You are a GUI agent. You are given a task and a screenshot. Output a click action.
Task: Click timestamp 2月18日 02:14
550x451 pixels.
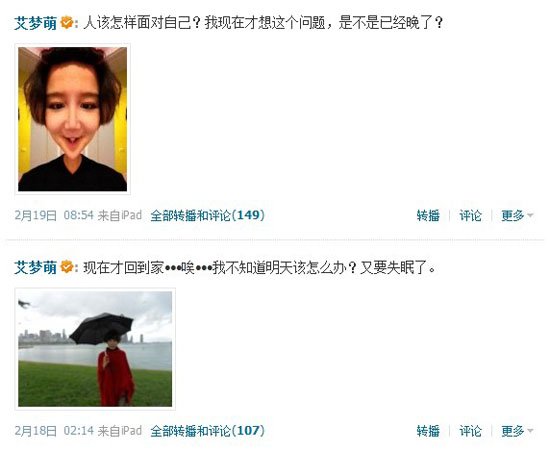(54, 431)
